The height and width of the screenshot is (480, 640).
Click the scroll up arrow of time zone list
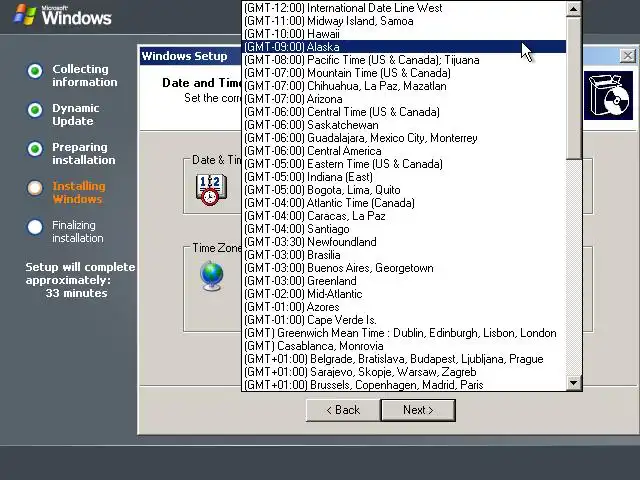tap(573, 9)
